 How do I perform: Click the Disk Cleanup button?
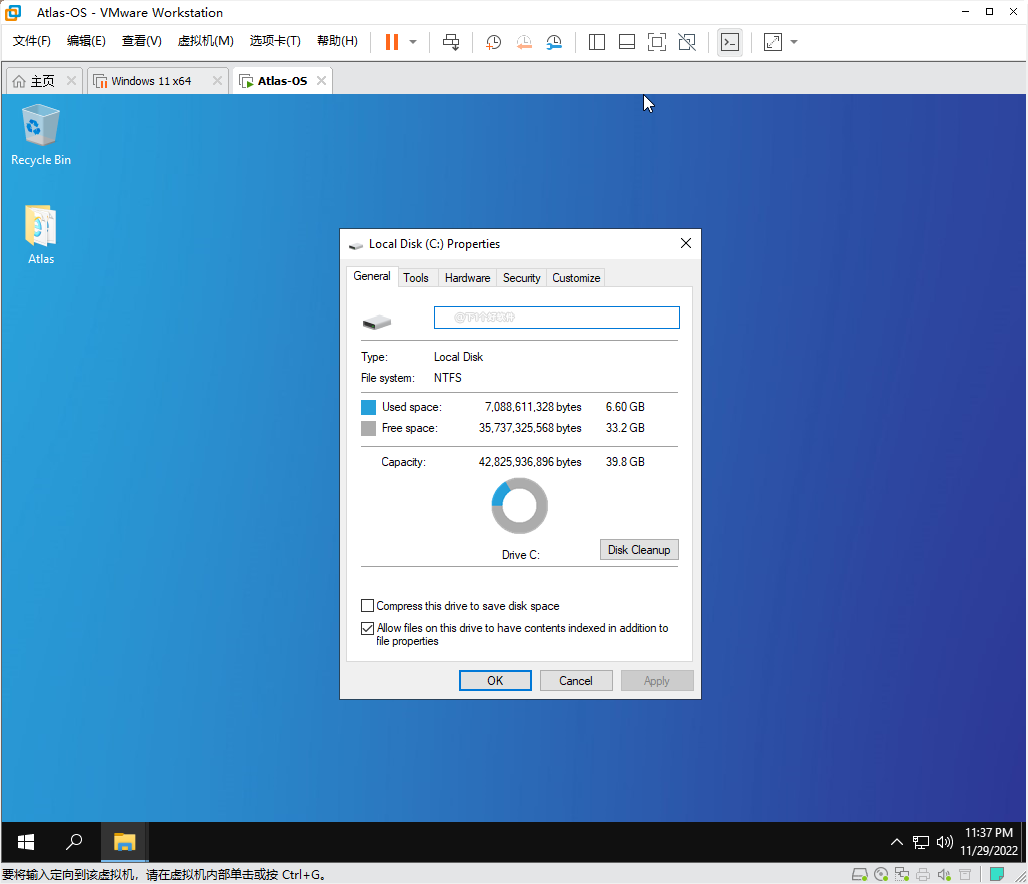point(639,550)
